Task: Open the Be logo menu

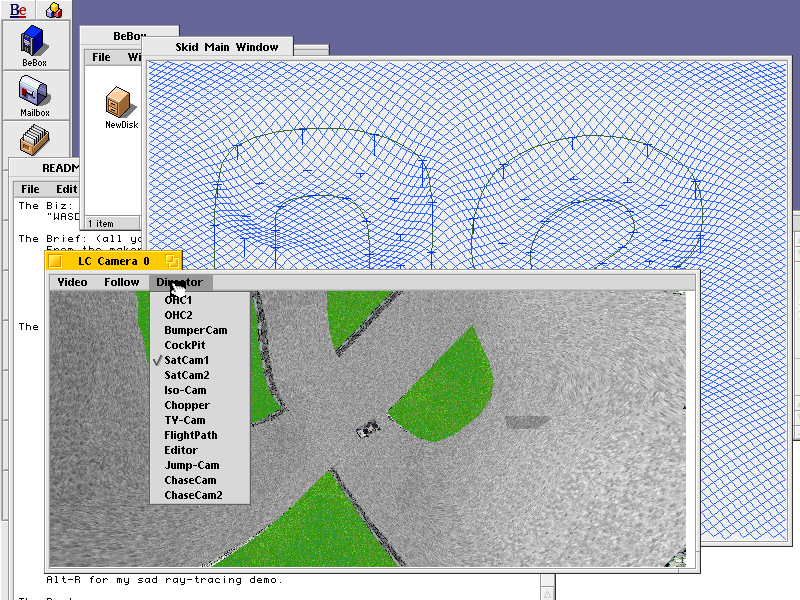Action: click(18, 10)
